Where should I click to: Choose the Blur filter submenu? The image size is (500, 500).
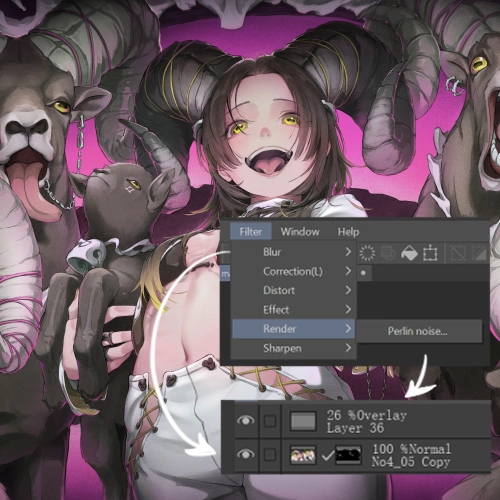pos(294,252)
